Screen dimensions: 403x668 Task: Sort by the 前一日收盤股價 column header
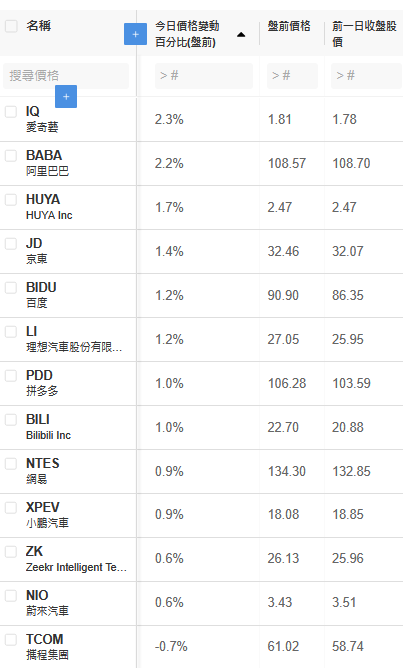364,34
